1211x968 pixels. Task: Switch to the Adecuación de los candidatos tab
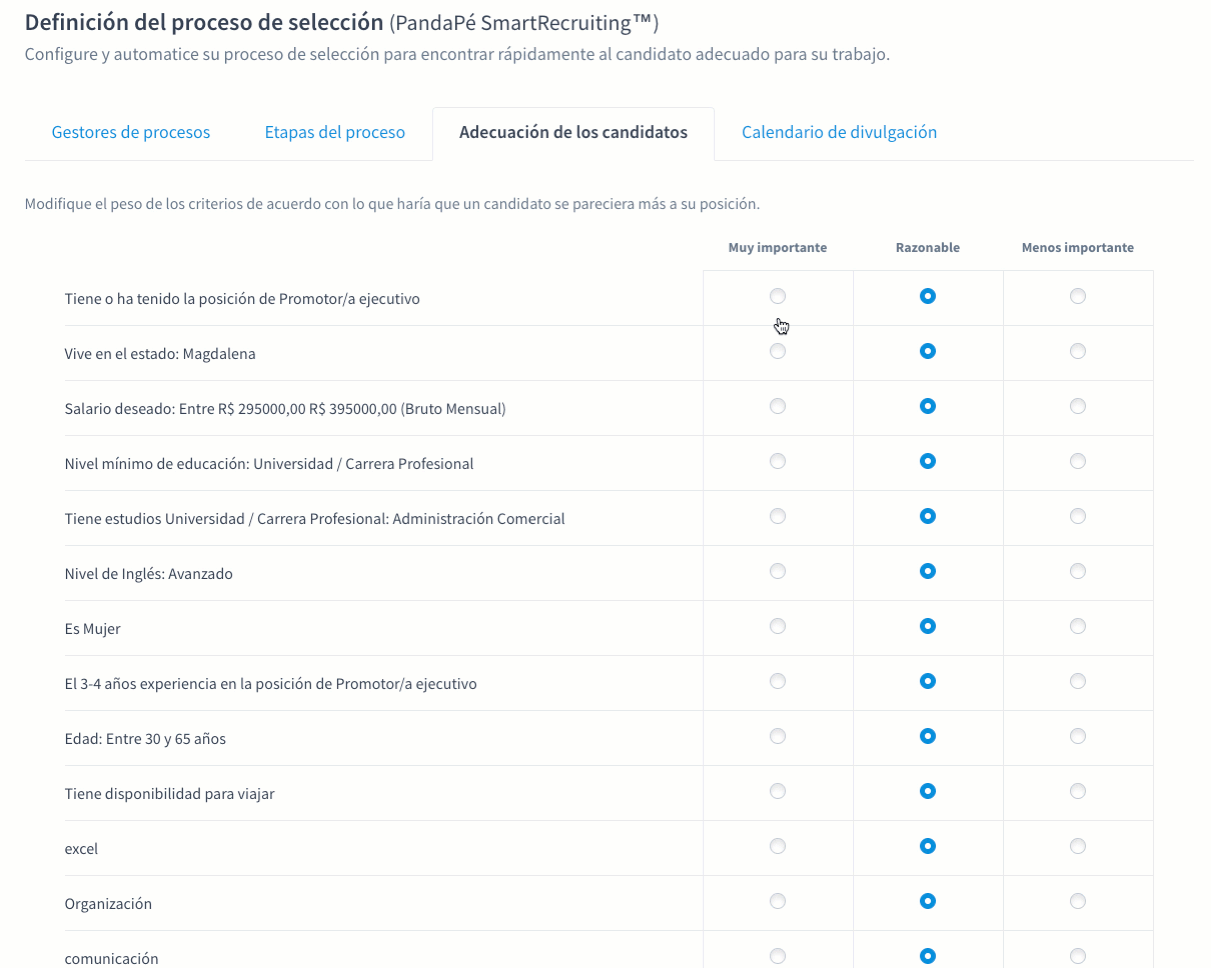point(573,131)
